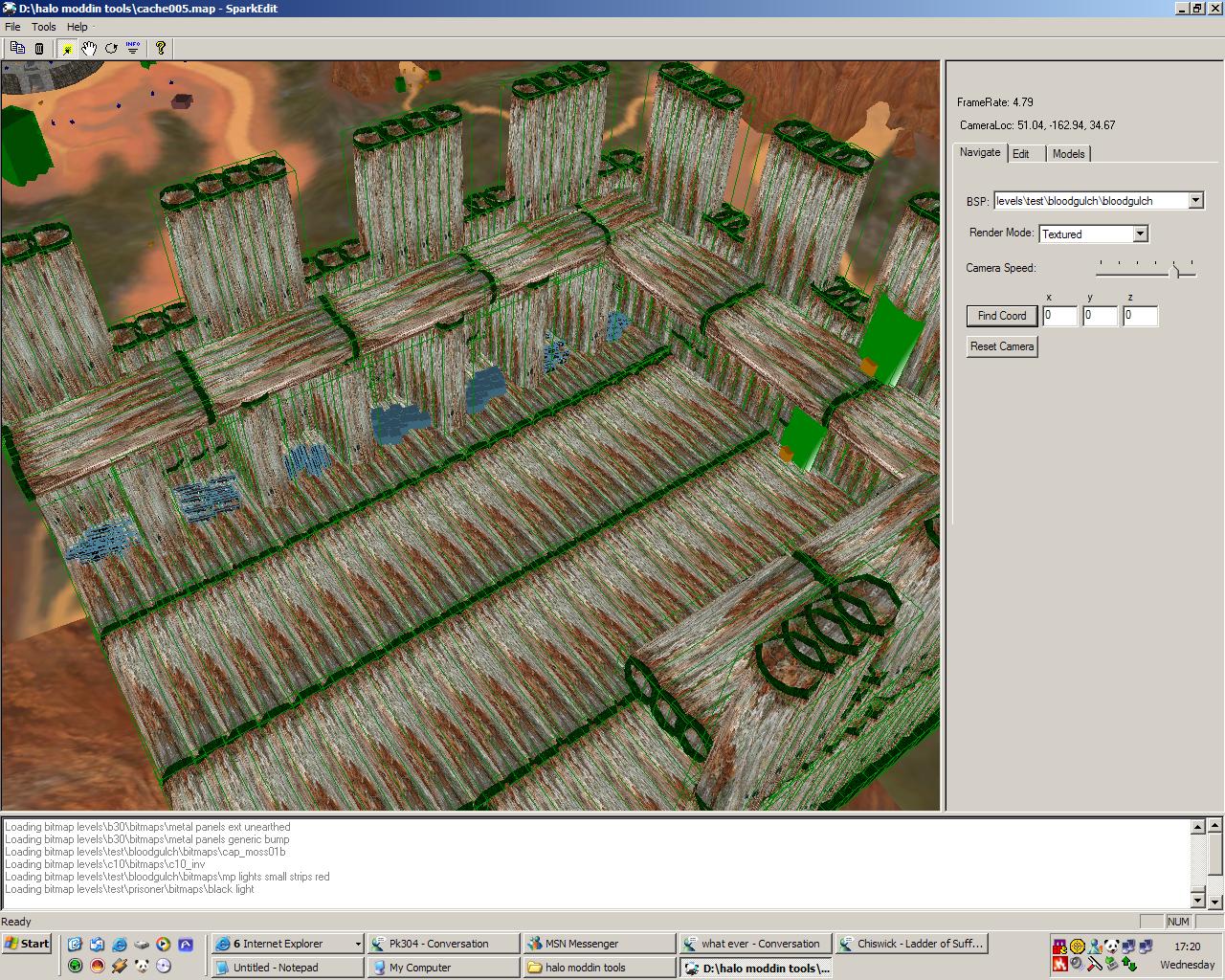Click log line 'Loading bitmap levels\c10\bitmaps\c10_inv'
Screen dimensions: 1225x980
tap(105, 864)
